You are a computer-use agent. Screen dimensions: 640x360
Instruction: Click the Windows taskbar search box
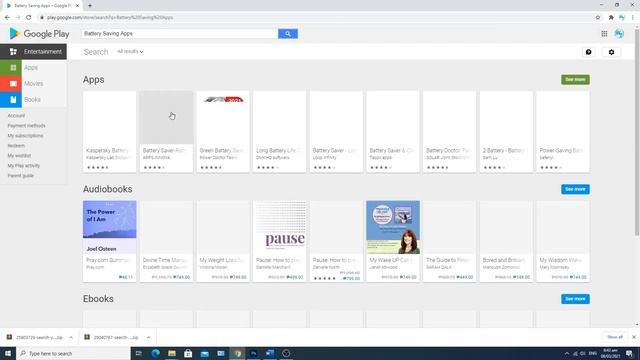(73, 353)
